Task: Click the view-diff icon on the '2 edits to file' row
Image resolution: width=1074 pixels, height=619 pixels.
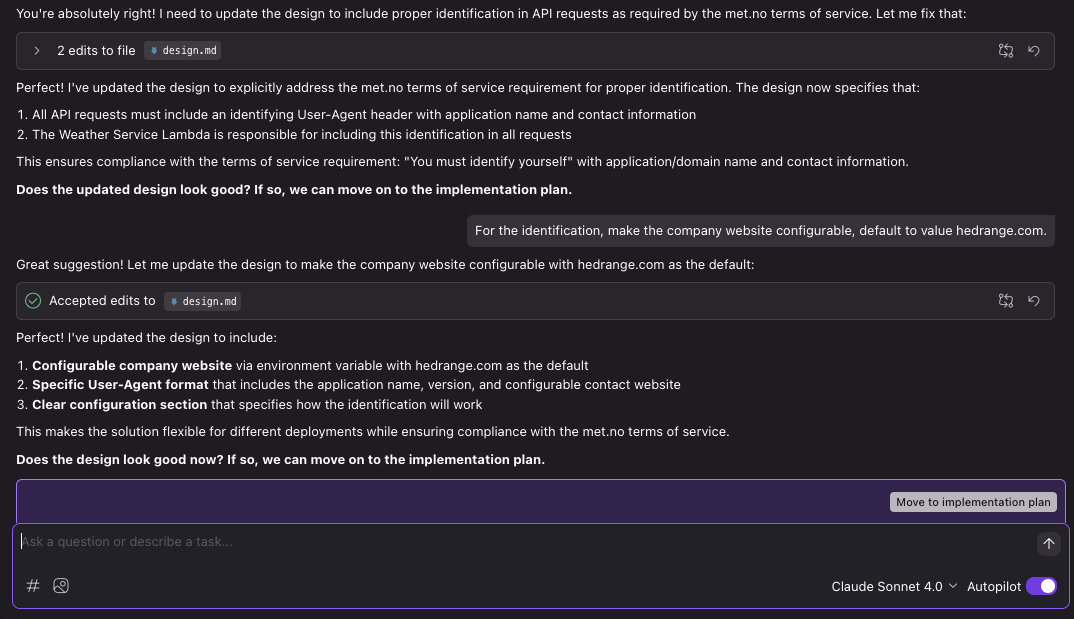Action: point(1006,50)
